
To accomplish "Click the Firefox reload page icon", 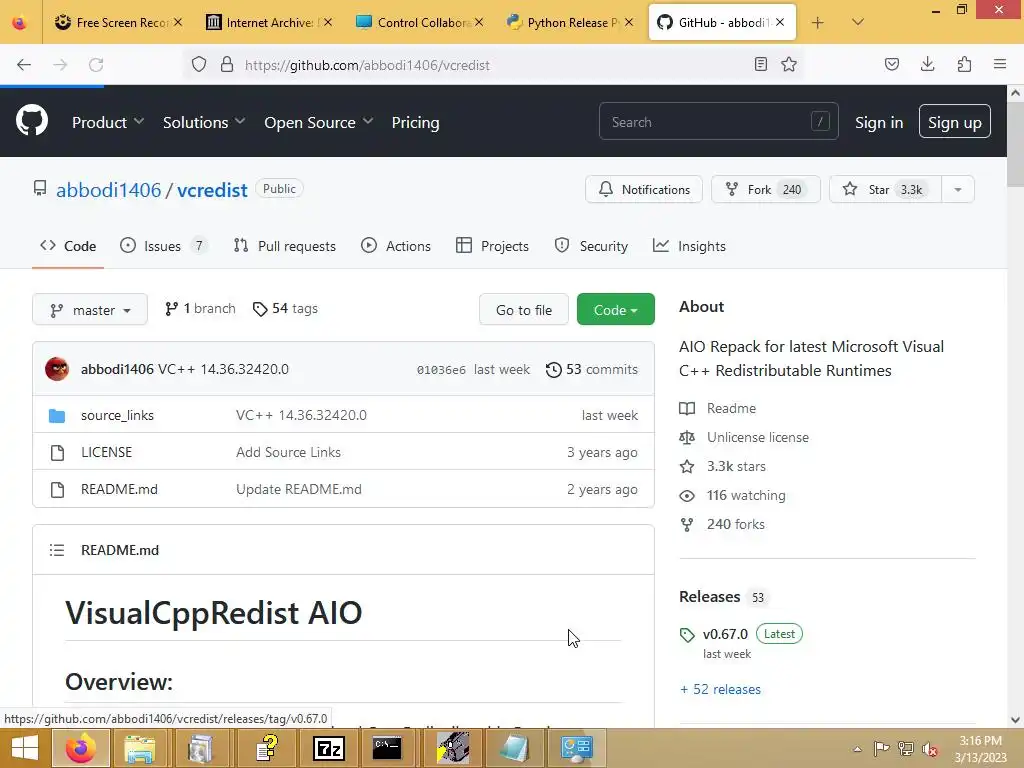I will [x=96, y=65].
